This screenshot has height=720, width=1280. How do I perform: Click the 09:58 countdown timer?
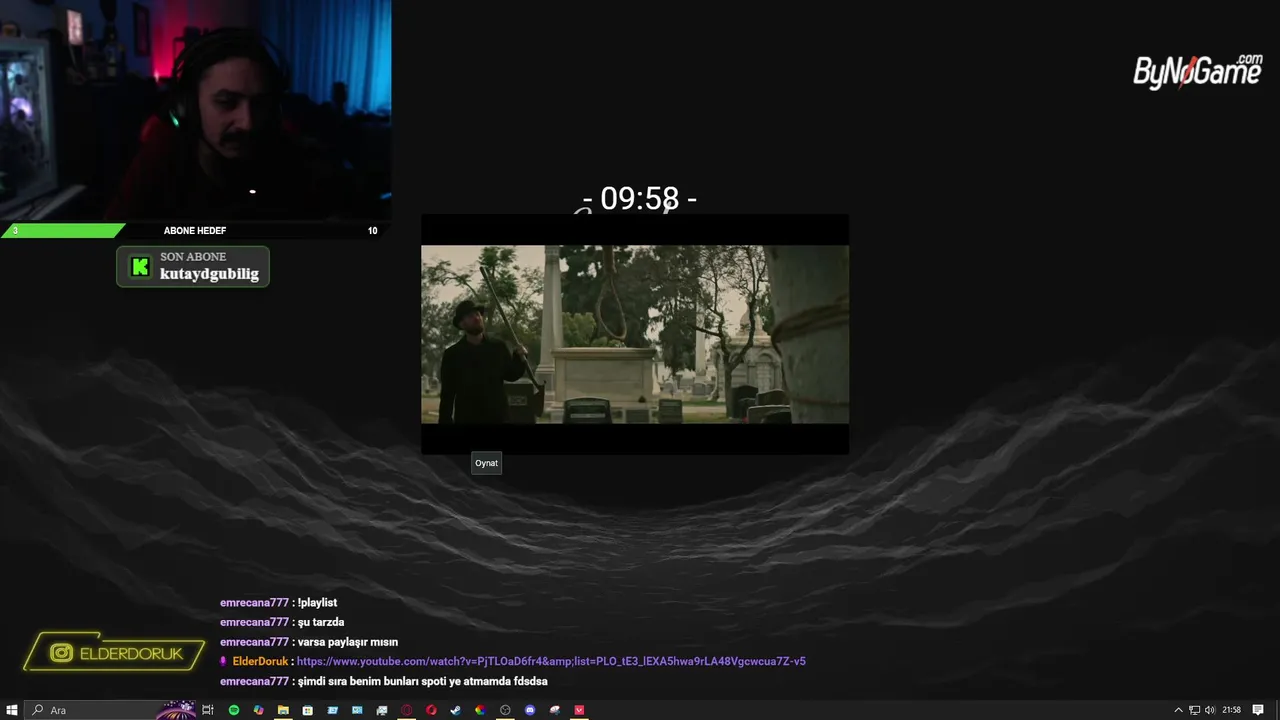coord(640,199)
